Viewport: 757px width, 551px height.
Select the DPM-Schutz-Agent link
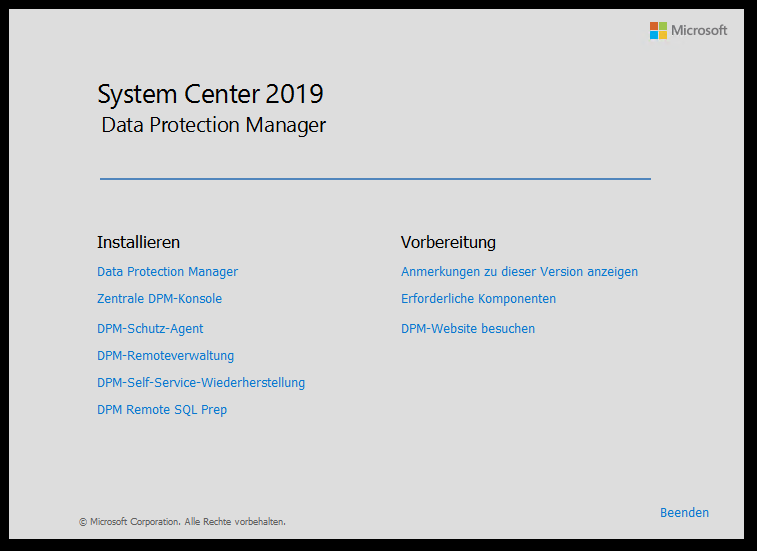pyautogui.click(x=150, y=329)
